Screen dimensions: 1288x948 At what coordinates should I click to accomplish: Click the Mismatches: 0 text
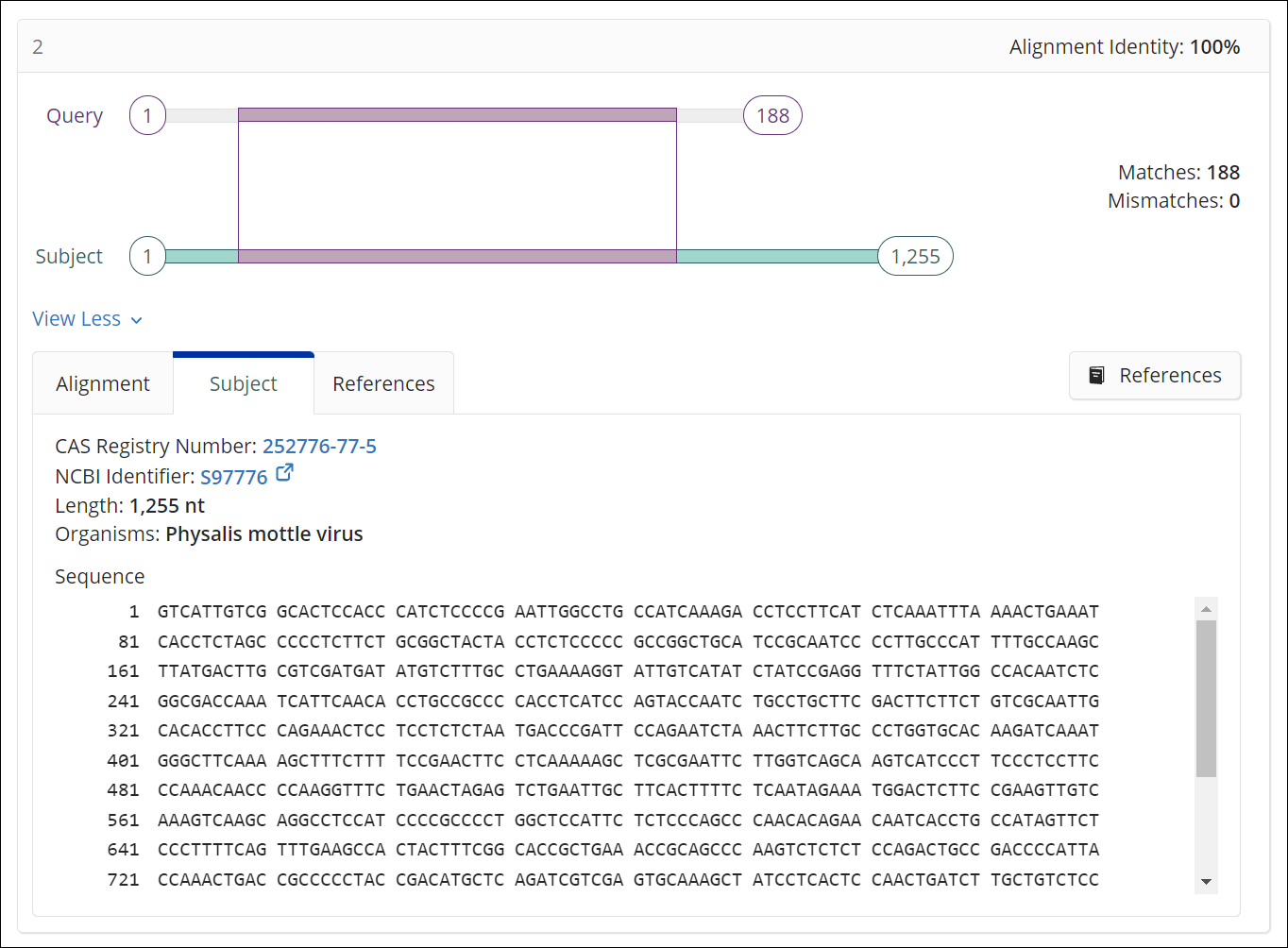coord(1174,201)
